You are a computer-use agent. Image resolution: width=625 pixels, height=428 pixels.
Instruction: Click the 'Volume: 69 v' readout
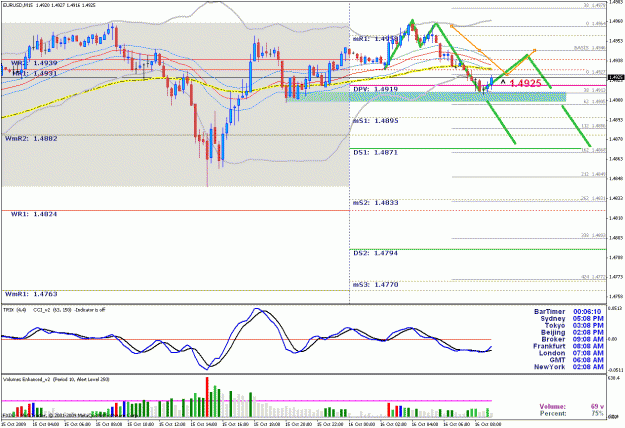pos(572,406)
